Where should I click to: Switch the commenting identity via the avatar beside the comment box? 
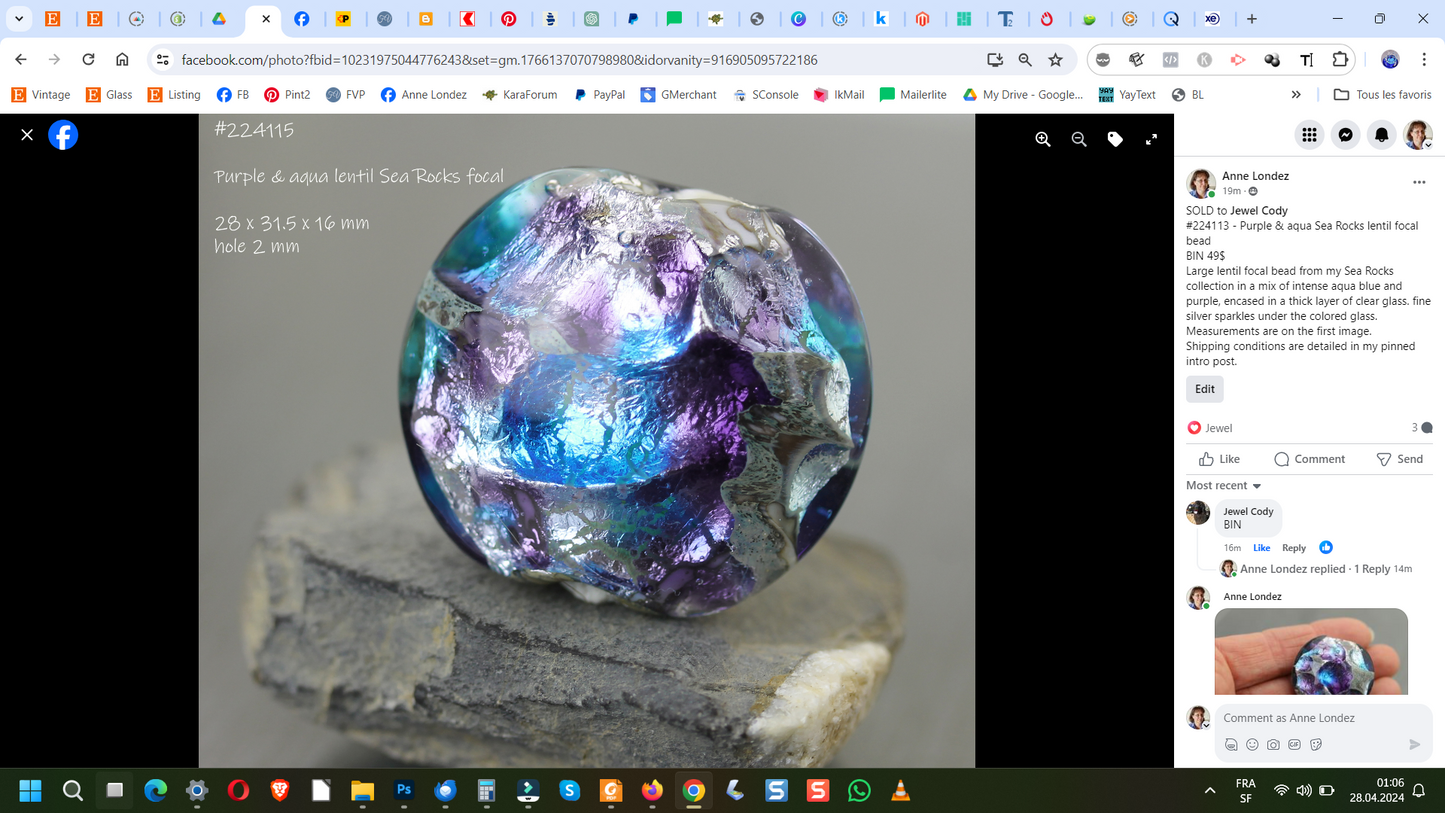[x=1198, y=718]
